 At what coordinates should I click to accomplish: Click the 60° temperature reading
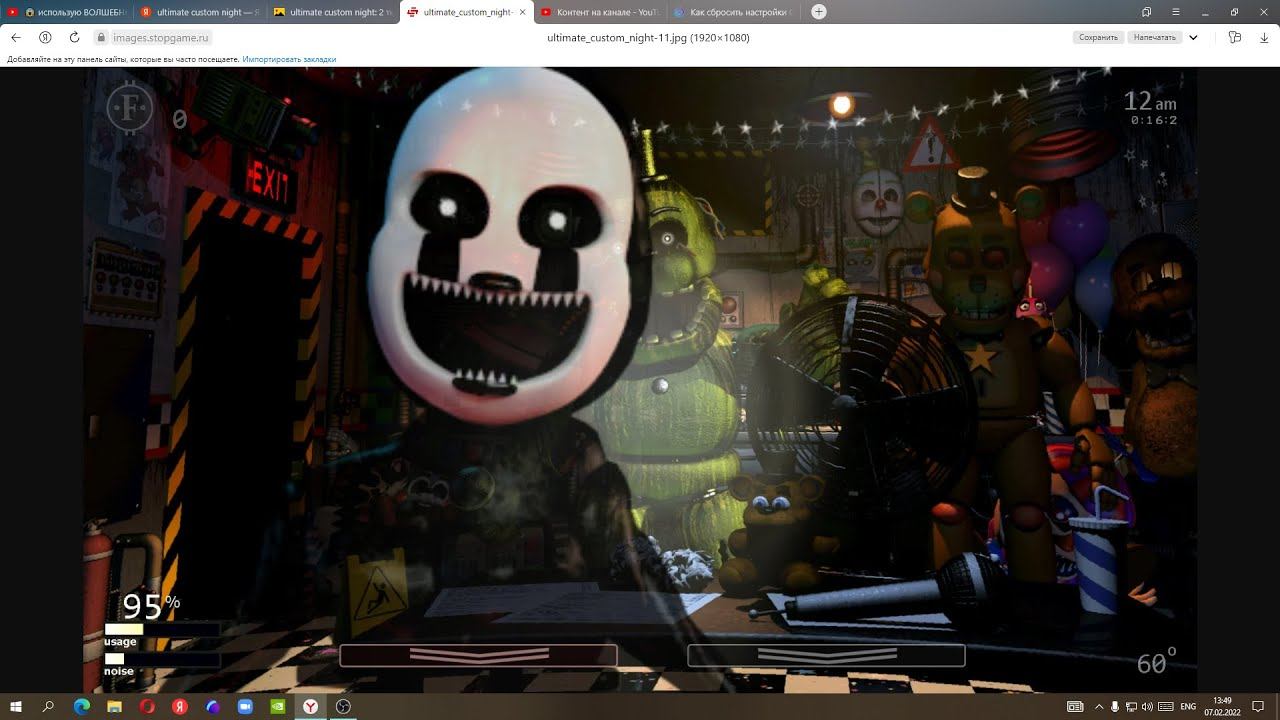[1157, 662]
